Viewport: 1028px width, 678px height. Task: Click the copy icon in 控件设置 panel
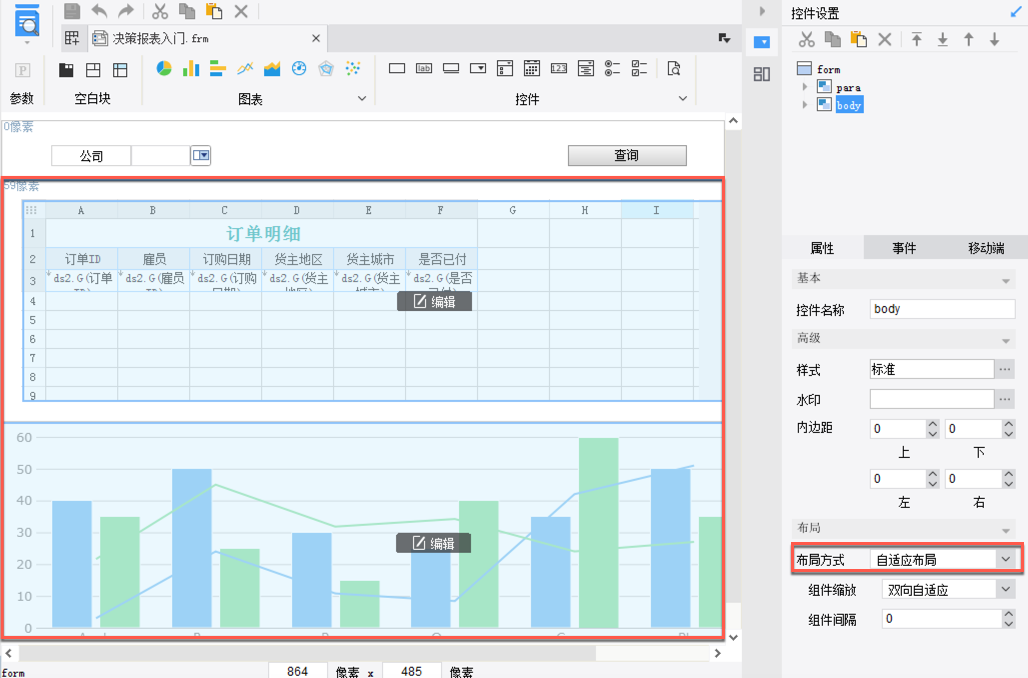click(833, 39)
